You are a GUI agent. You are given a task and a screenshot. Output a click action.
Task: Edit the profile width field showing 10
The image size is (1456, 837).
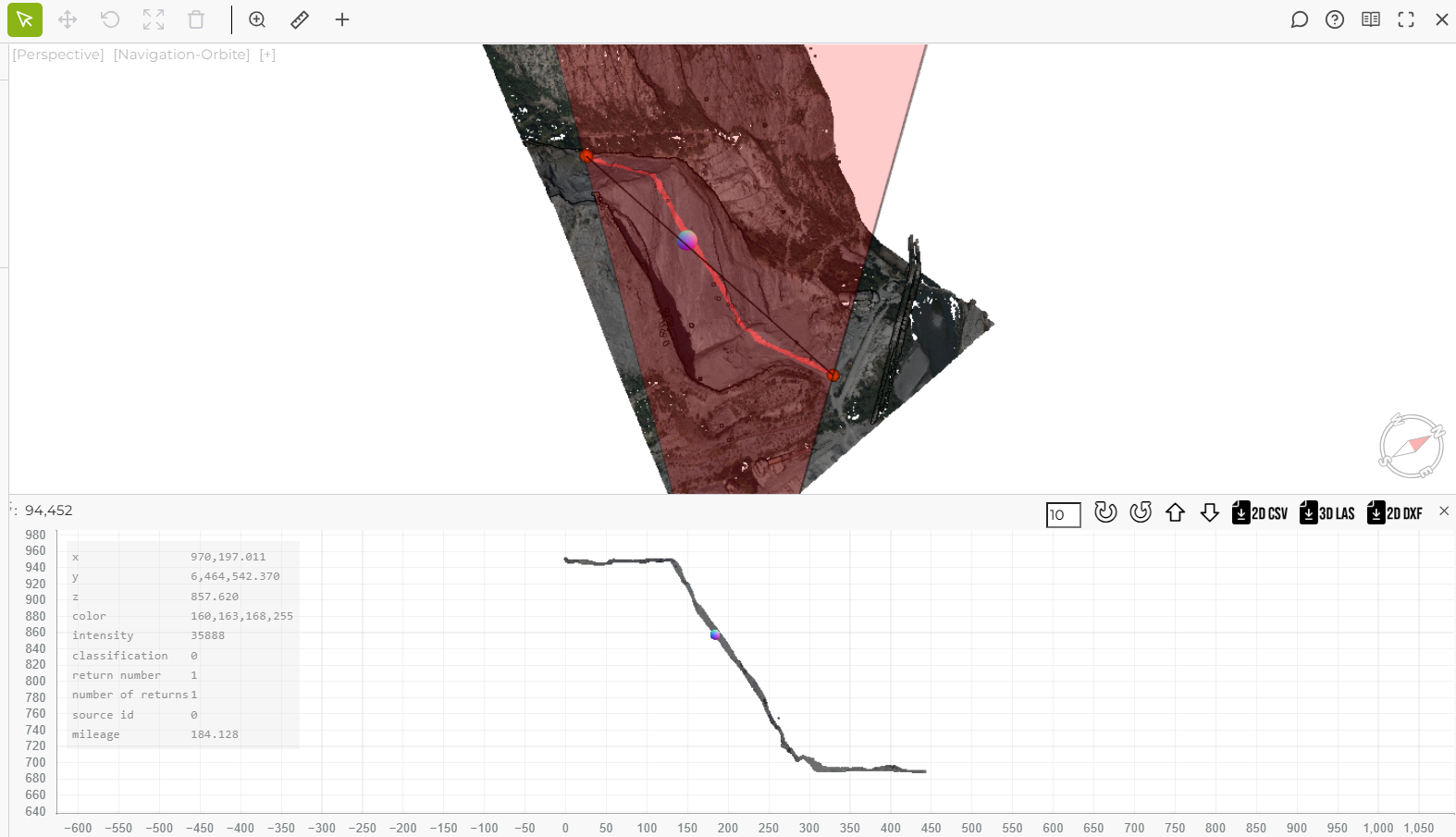1063,515
